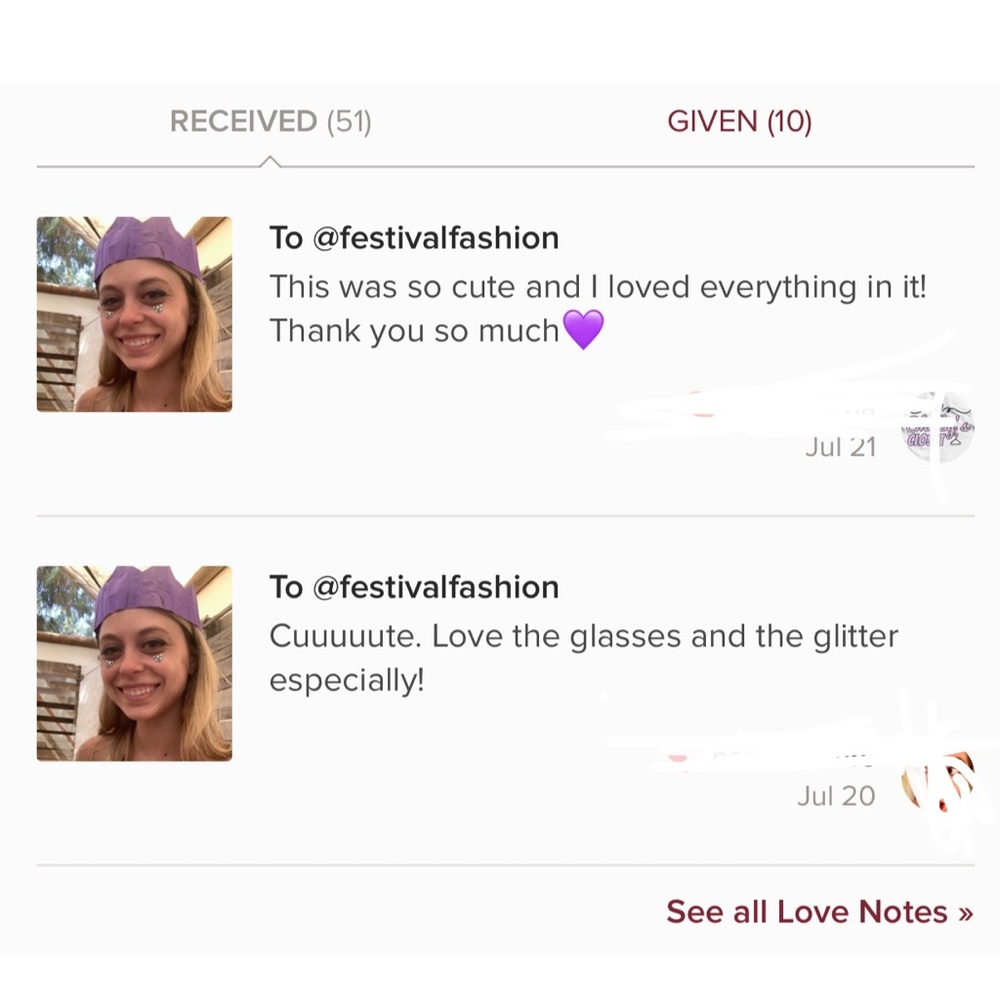This screenshot has width=1000, height=1000.
Task: Click the Jul 21 date stamp
Action: pyautogui.click(x=841, y=447)
